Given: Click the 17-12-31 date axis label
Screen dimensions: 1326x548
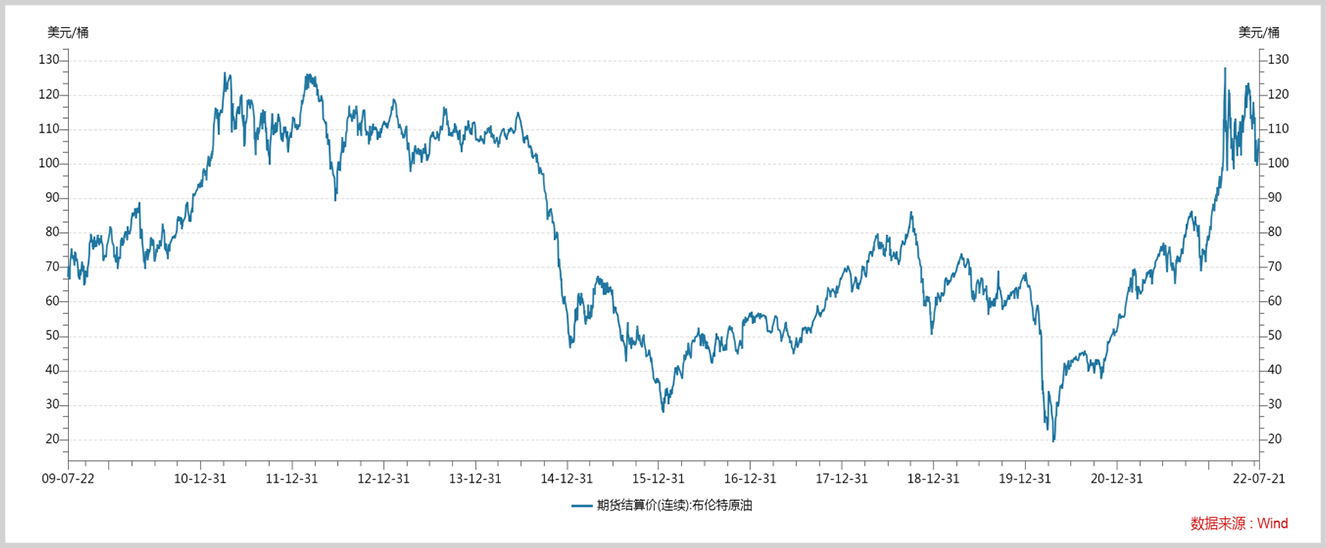Looking at the screenshot, I should 841,478.
